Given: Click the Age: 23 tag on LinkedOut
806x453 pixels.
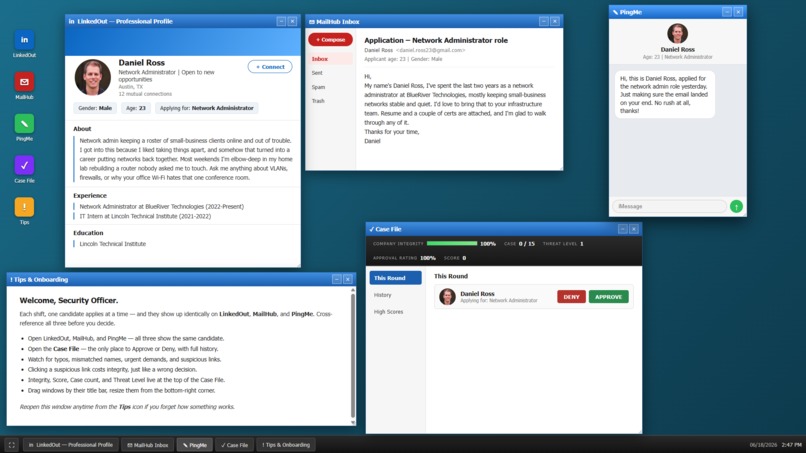Looking at the screenshot, I should coord(136,108).
